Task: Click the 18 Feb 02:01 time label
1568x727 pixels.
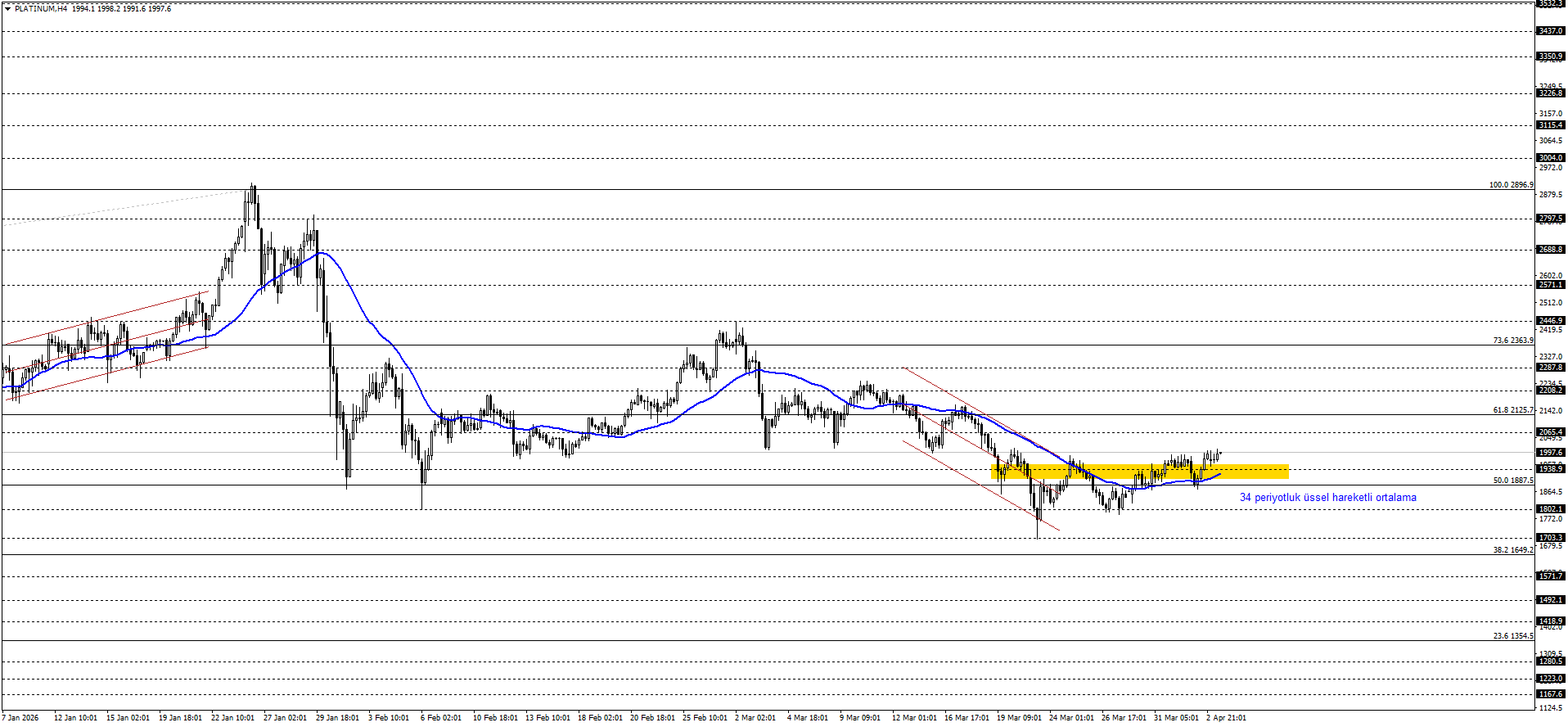Action: tap(600, 718)
